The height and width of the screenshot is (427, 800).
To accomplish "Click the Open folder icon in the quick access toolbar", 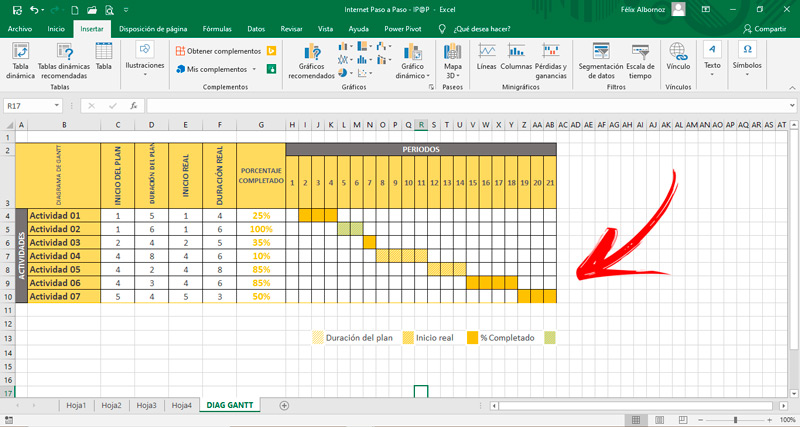I will 92,10.
